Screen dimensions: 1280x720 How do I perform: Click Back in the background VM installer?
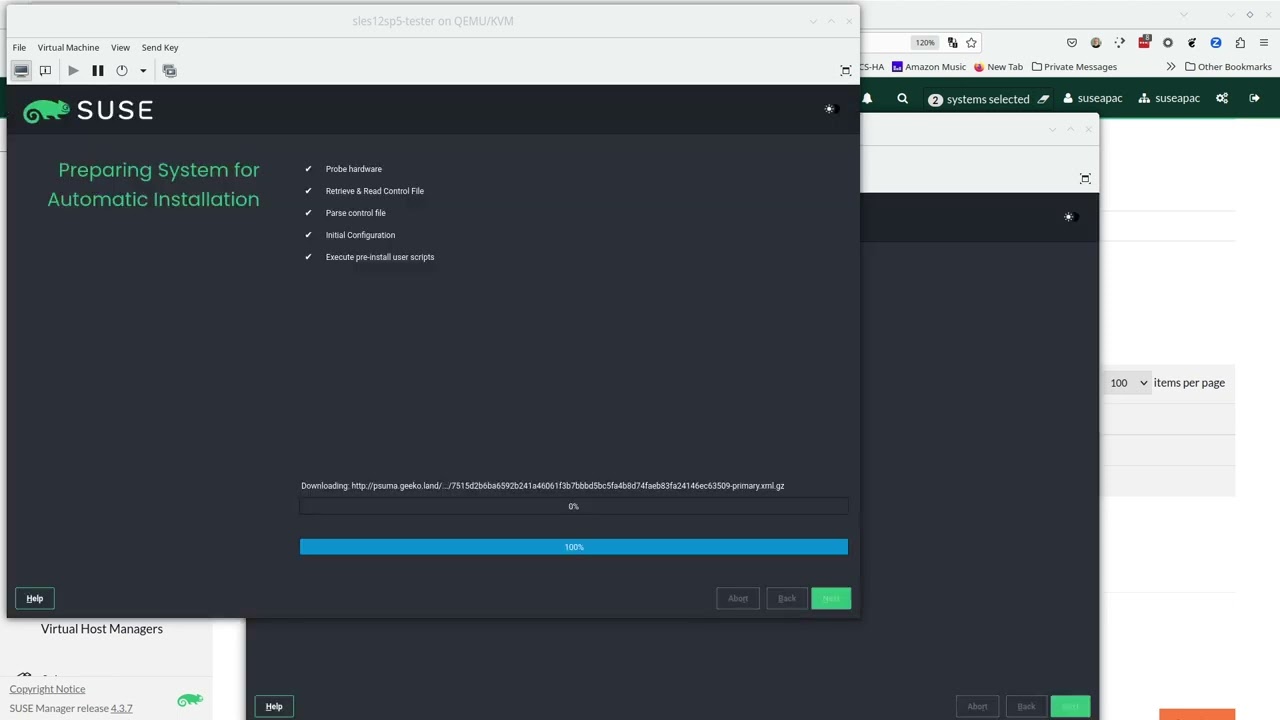click(x=1026, y=707)
